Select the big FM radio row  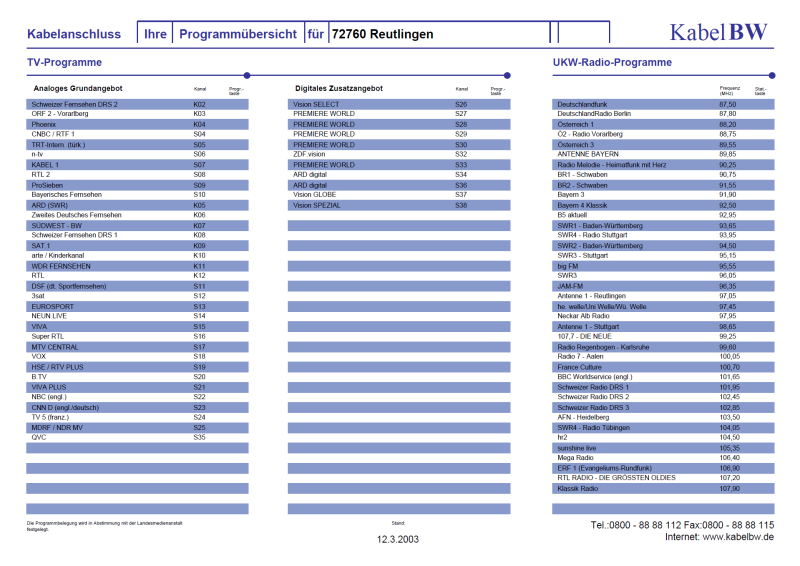[x=663, y=266]
